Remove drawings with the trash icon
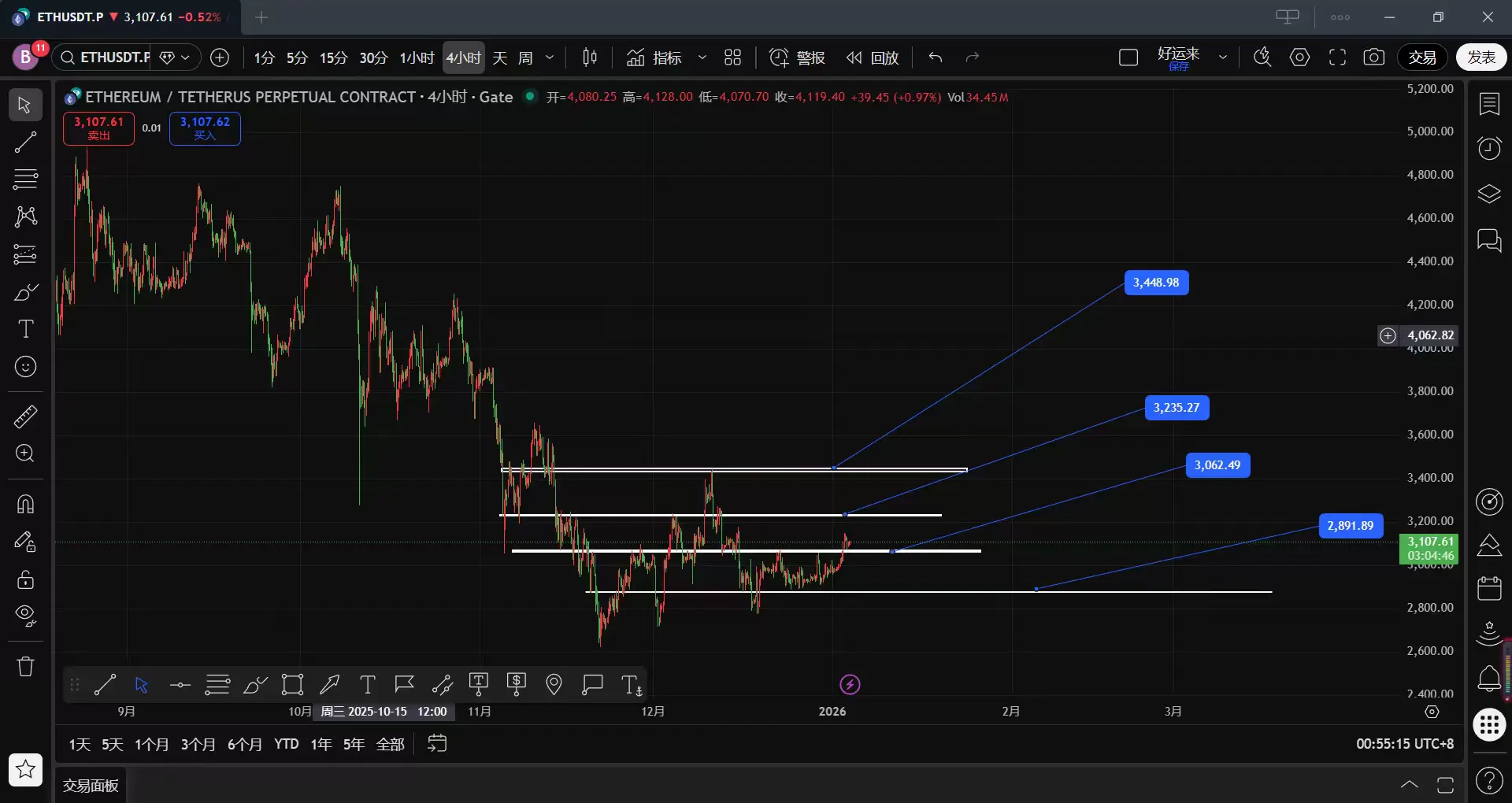Viewport: 1512px width, 803px height. [25, 667]
